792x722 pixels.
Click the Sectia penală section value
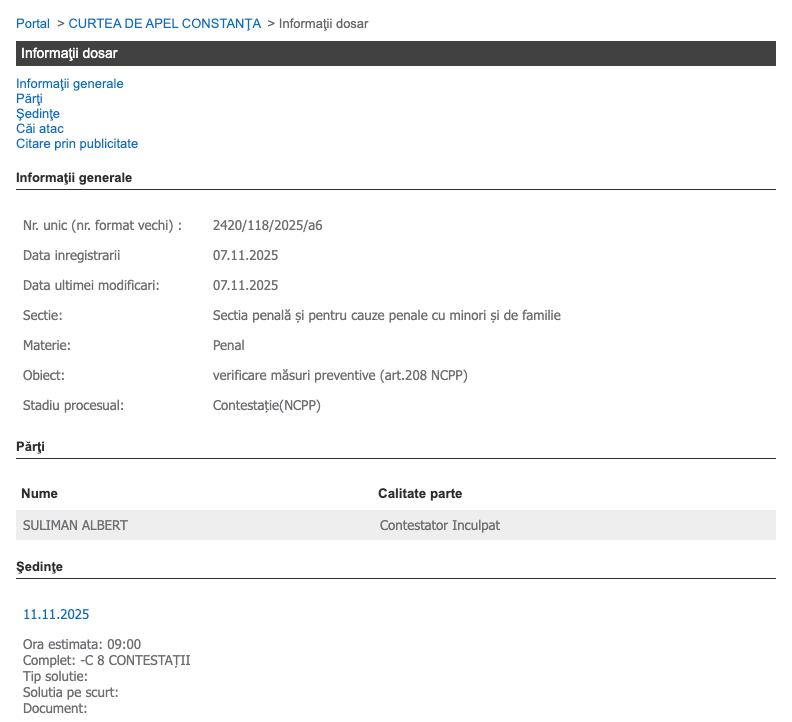386,315
